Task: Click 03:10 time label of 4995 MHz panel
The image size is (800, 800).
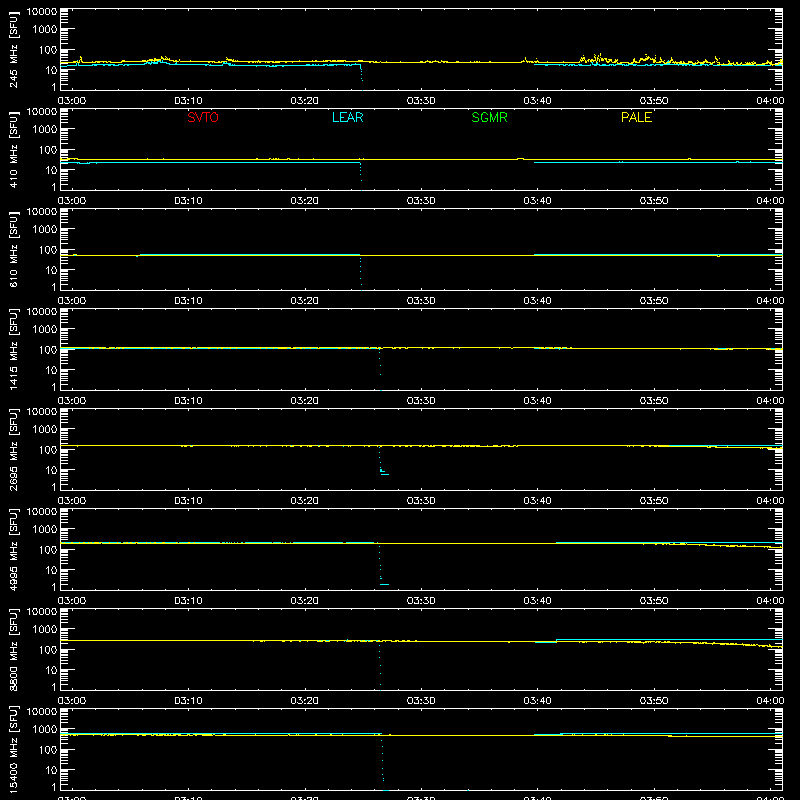Action: (x=188, y=601)
